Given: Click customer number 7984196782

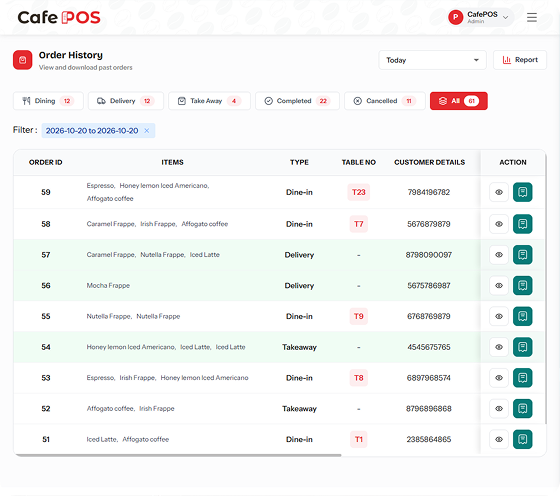Looking at the screenshot, I should (x=429, y=192).
